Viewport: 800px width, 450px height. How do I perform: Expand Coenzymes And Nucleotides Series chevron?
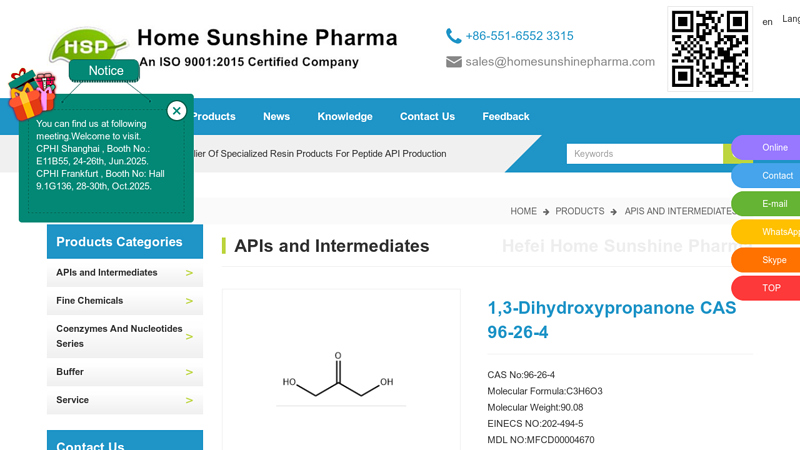(x=189, y=337)
